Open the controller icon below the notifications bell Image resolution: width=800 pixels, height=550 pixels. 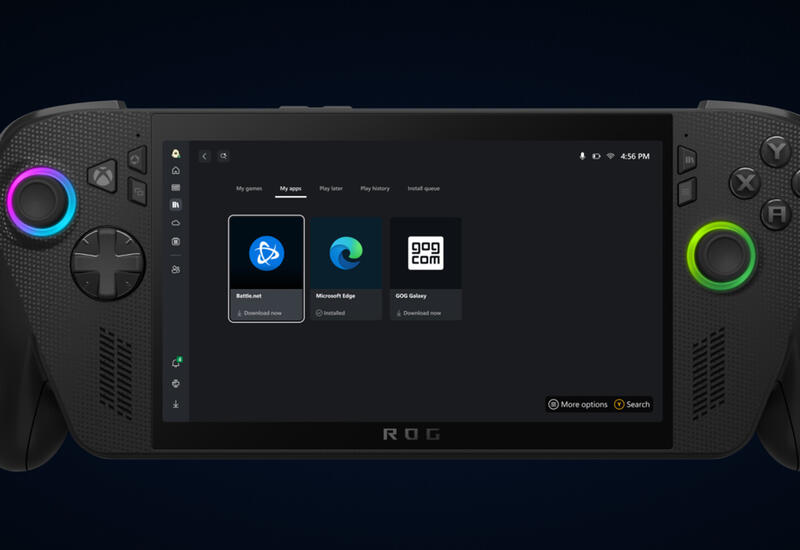pos(176,384)
